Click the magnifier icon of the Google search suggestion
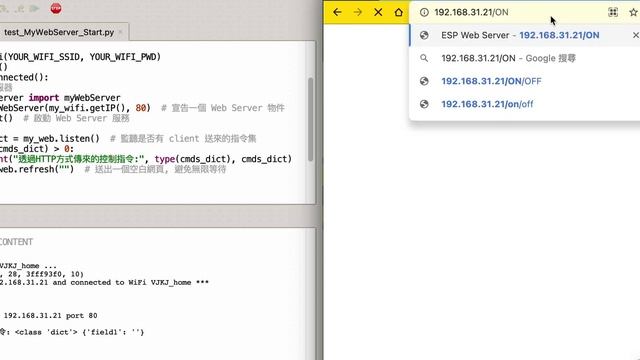This screenshot has width=640, height=360. click(x=424, y=58)
